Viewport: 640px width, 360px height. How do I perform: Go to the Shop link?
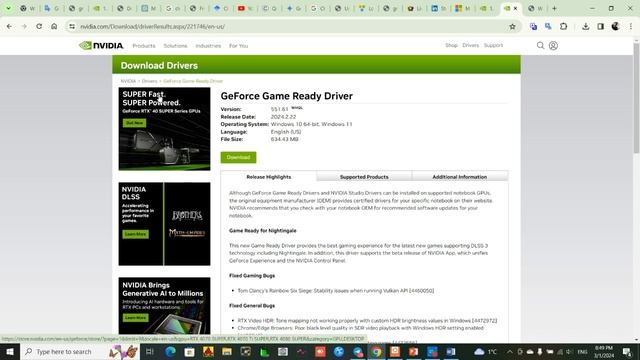tap(451, 45)
